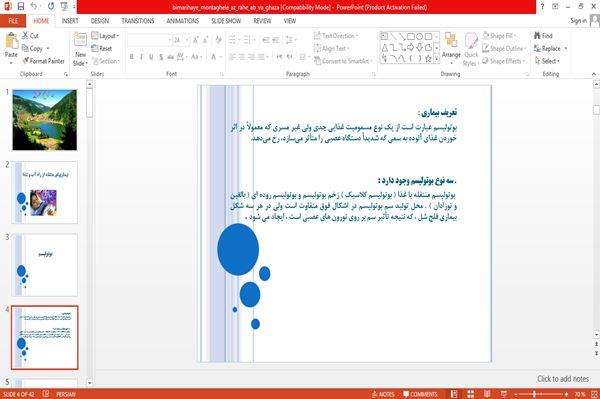
Task: Decrease the font size
Action: 206,40
